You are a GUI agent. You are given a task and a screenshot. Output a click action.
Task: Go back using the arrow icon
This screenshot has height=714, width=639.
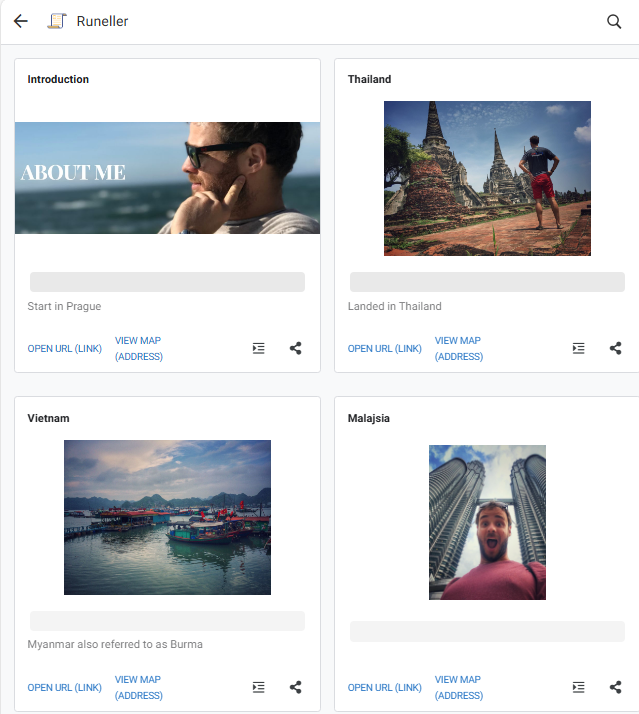(x=21, y=21)
